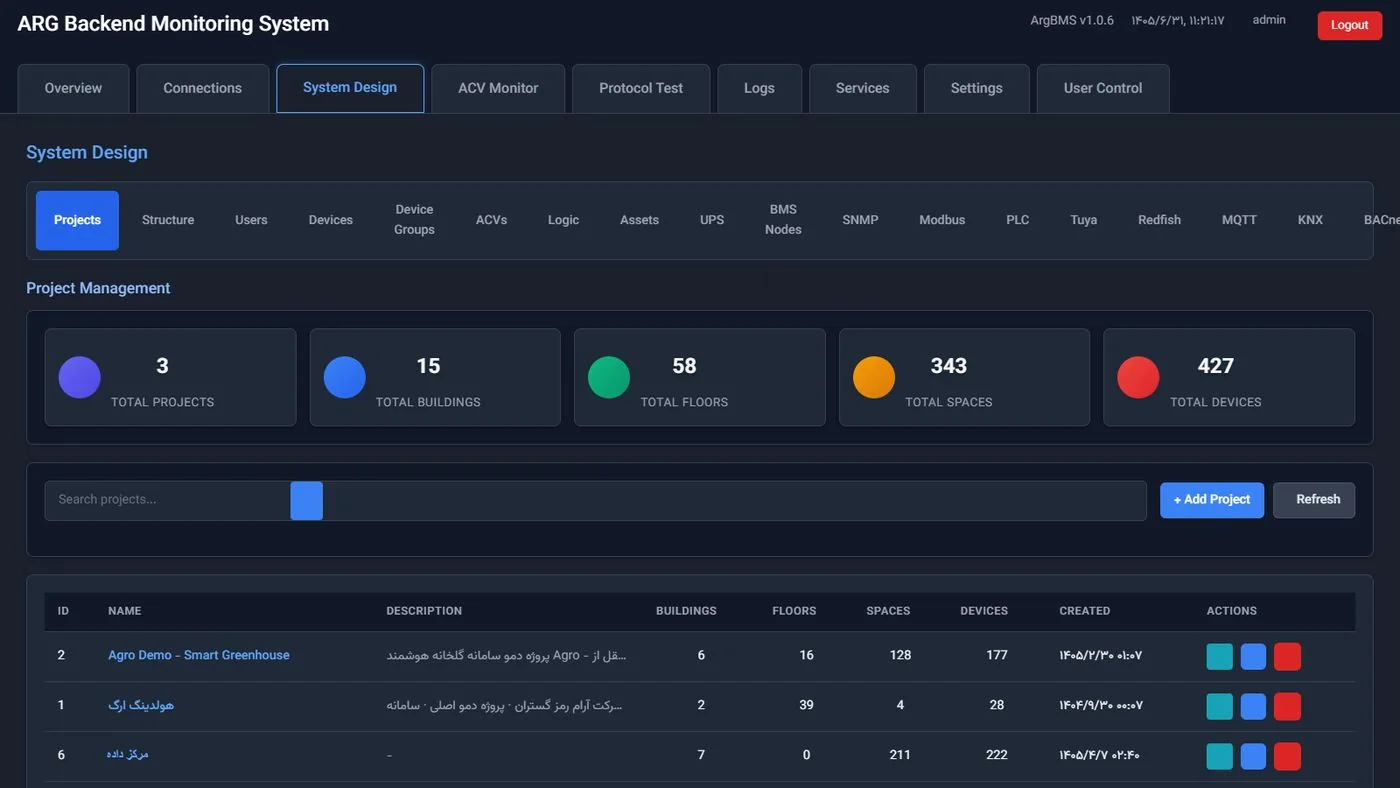The height and width of the screenshot is (788, 1400).
Task: Open the هولدینگ ارگ project link
Action: pos(141,705)
